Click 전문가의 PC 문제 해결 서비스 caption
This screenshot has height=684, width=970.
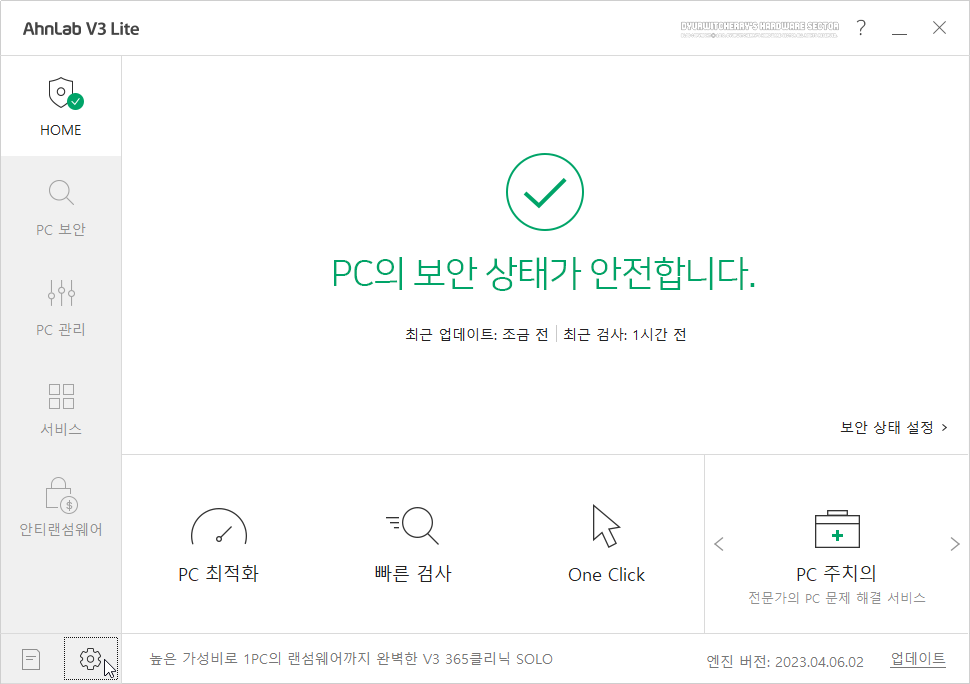[x=836, y=598]
